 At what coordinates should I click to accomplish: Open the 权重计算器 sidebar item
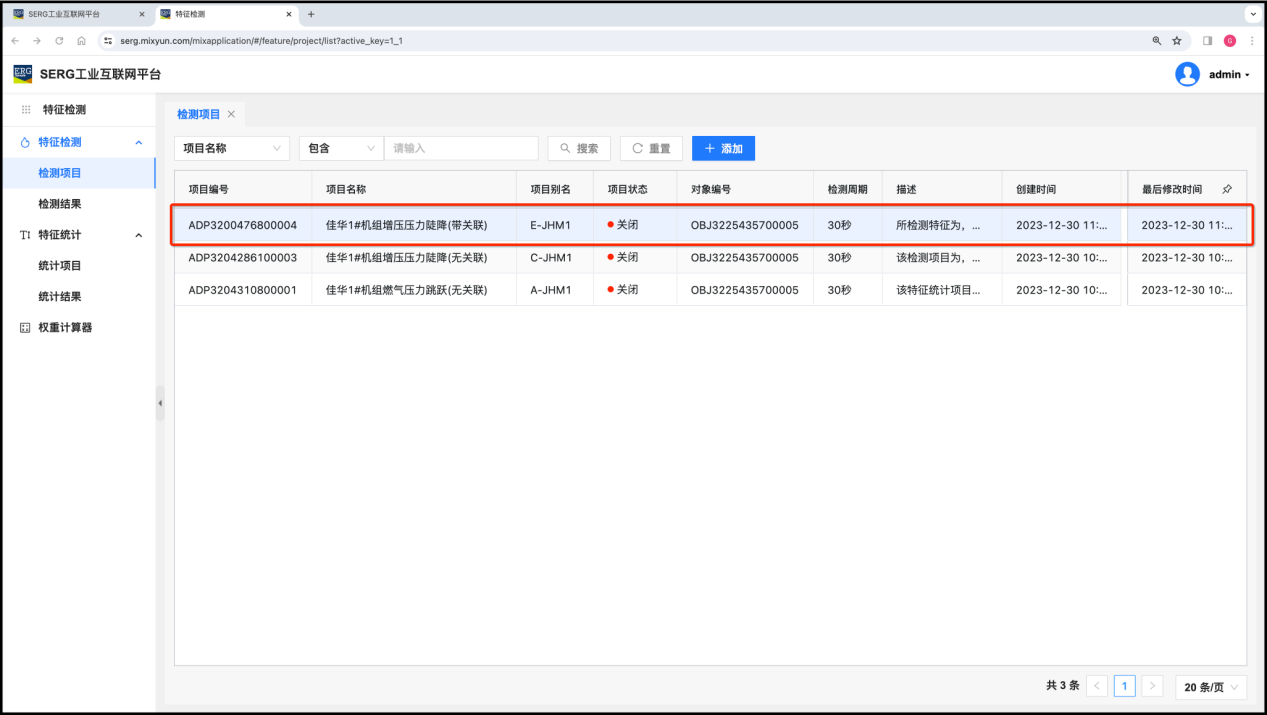coord(65,327)
